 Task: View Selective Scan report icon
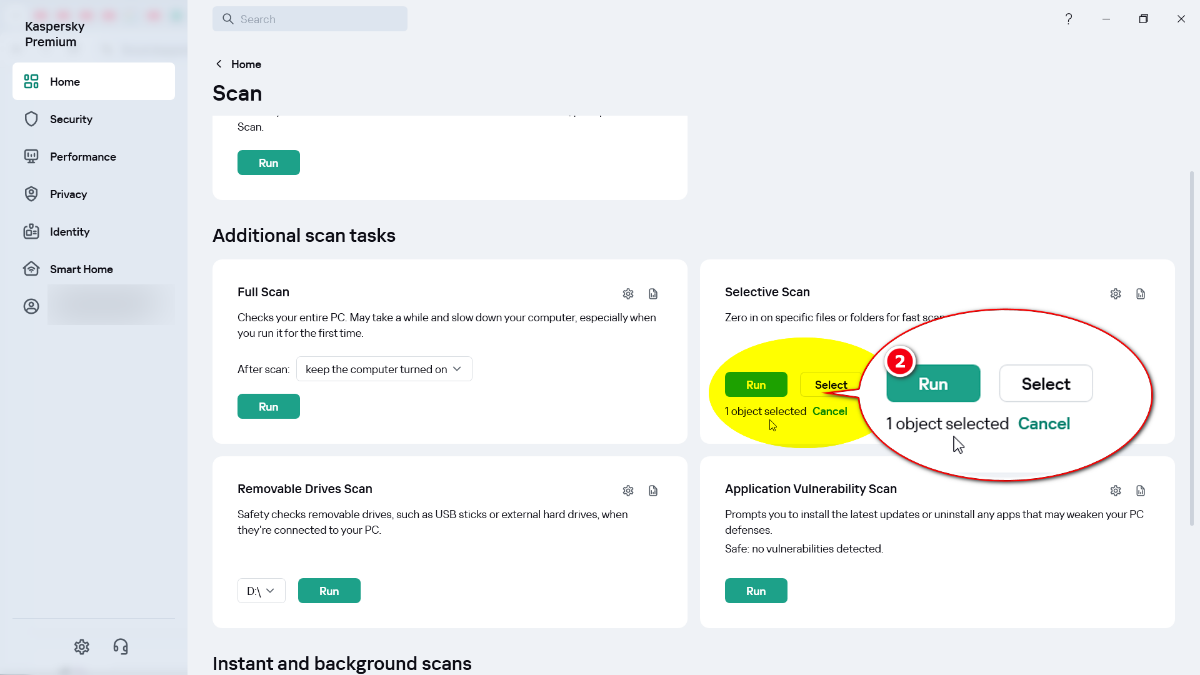(x=1141, y=294)
